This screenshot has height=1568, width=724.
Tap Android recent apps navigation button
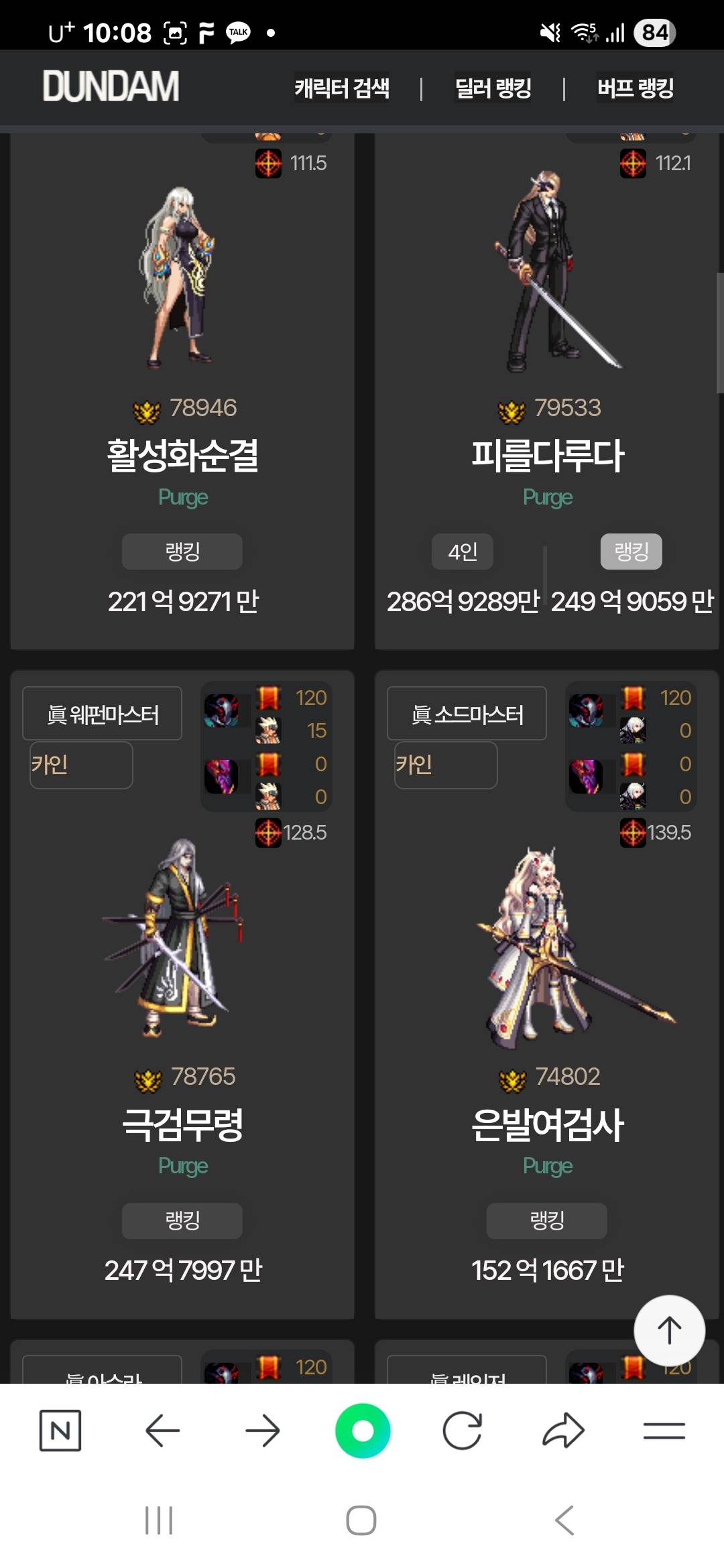point(159,1520)
